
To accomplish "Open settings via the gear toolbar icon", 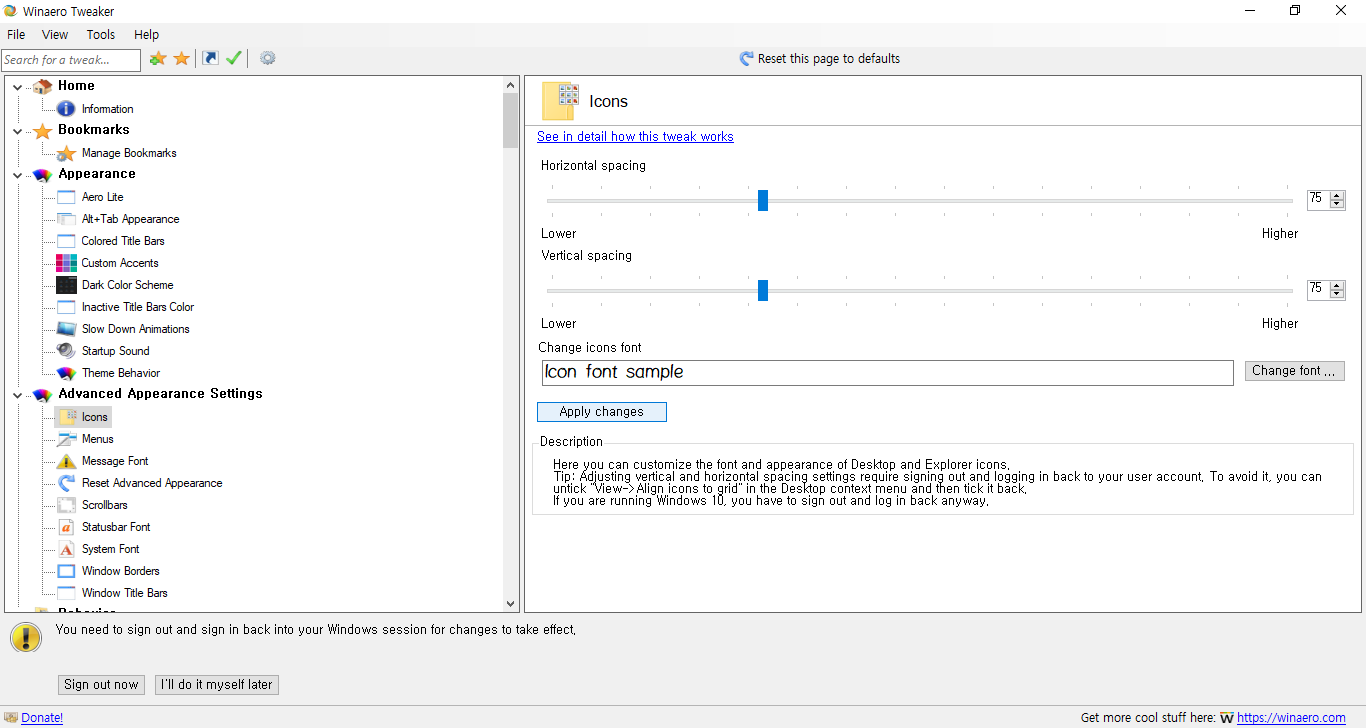I will pyautogui.click(x=267, y=58).
